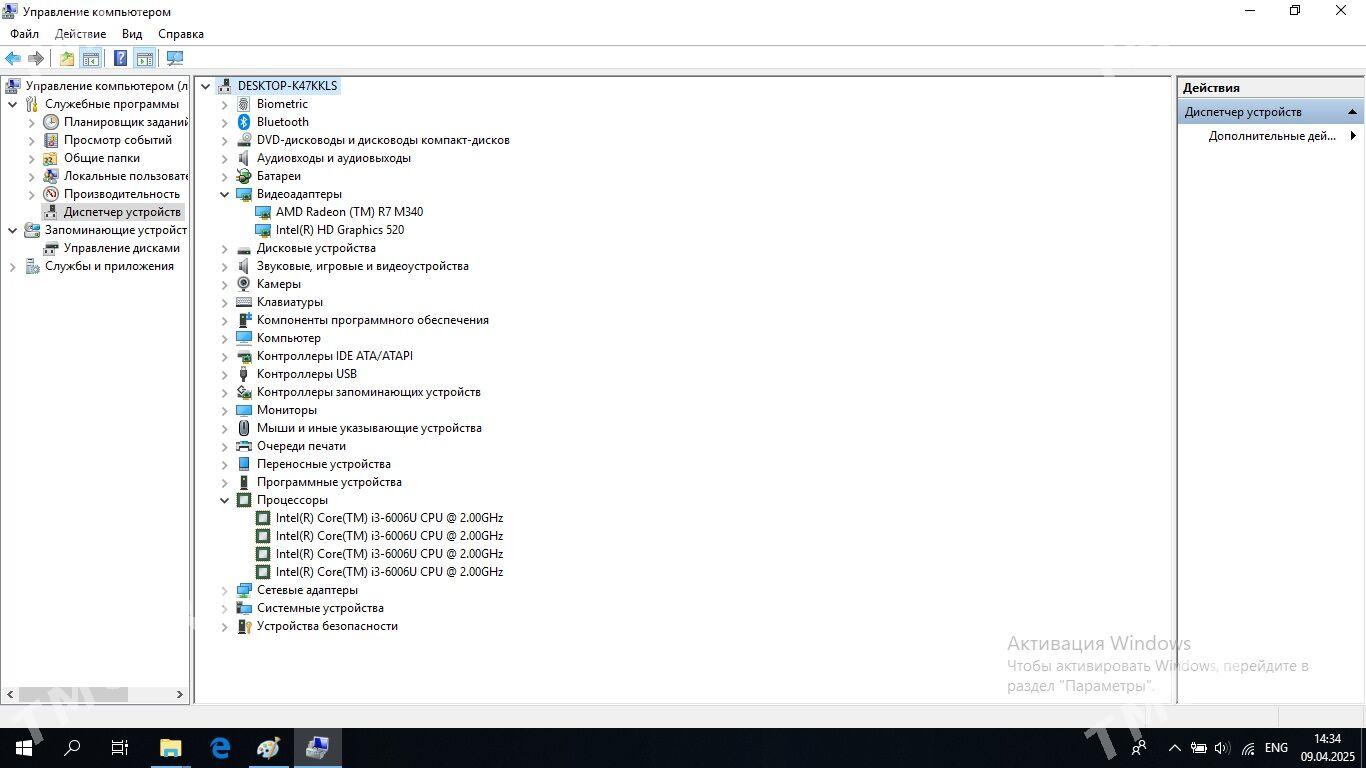This screenshot has height=768, width=1366.
Task: Click the volume speaker tray icon
Action: pyautogui.click(x=1222, y=748)
